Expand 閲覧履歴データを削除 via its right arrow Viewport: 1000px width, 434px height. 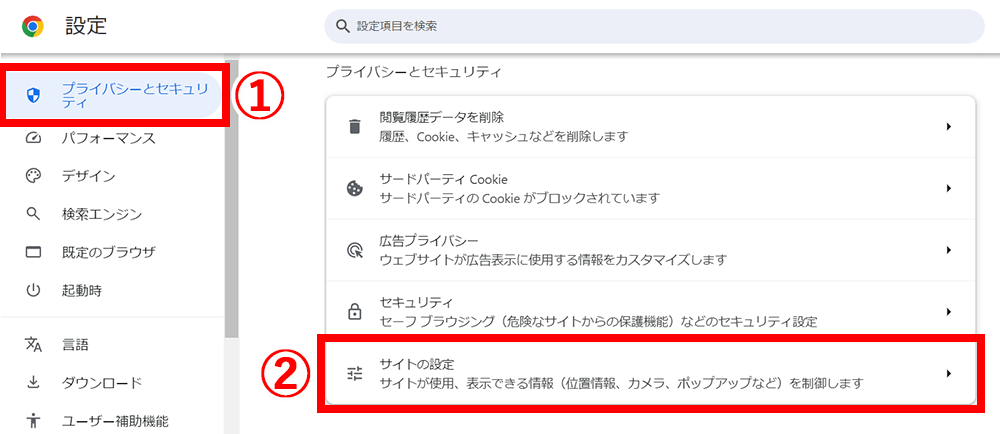pyautogui.click(x=948, y=126)
